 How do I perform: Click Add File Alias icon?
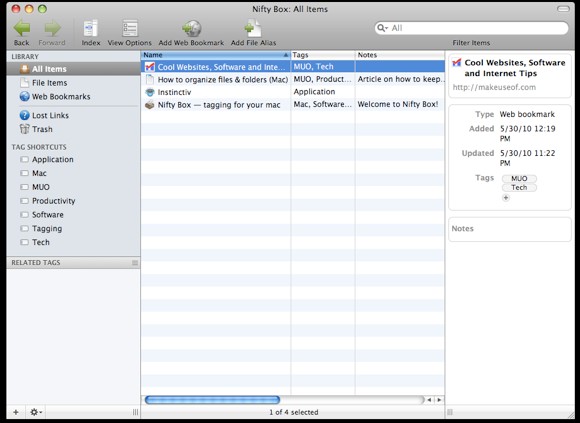point(253,28)
